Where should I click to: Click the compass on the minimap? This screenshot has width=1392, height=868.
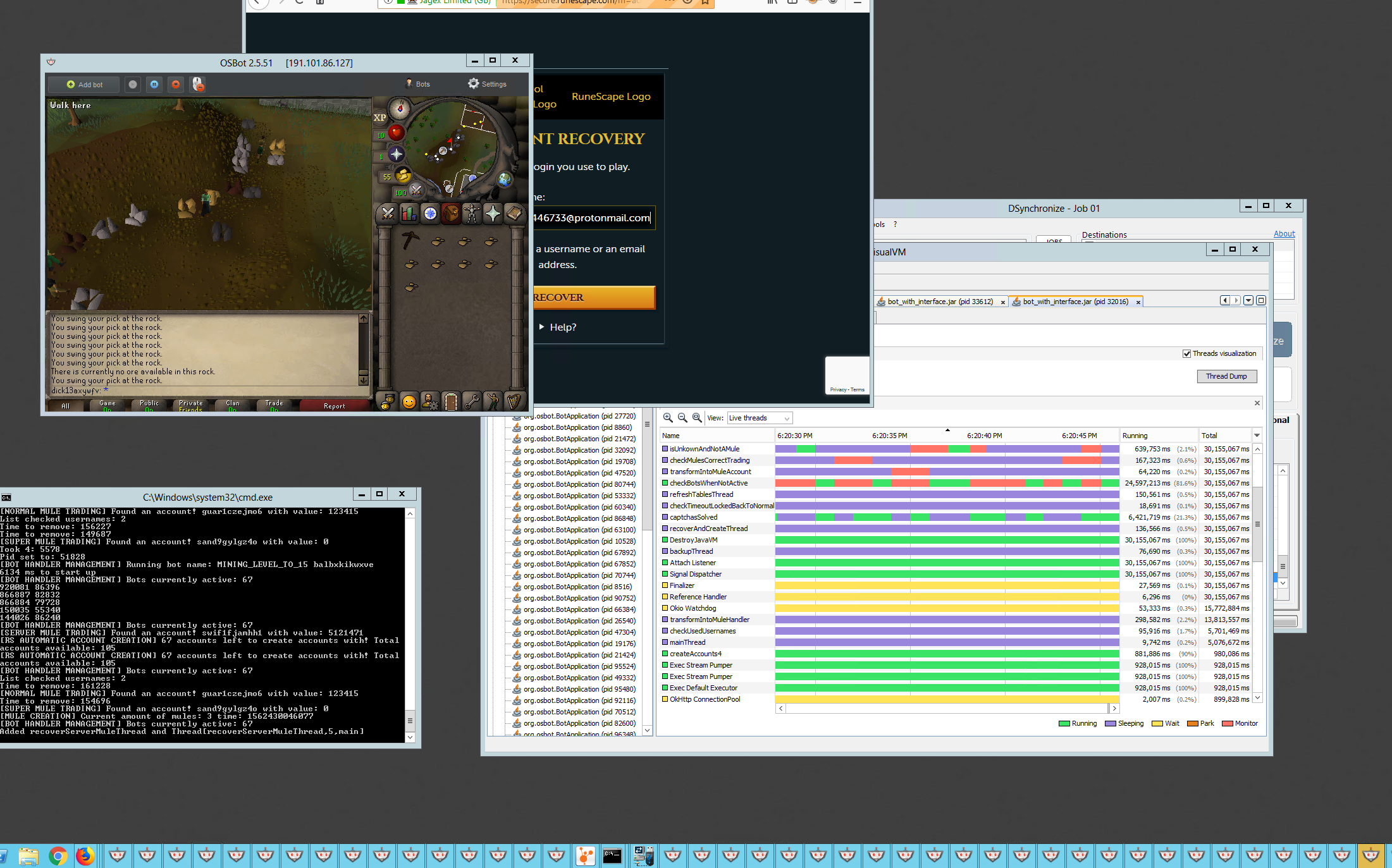400,109
